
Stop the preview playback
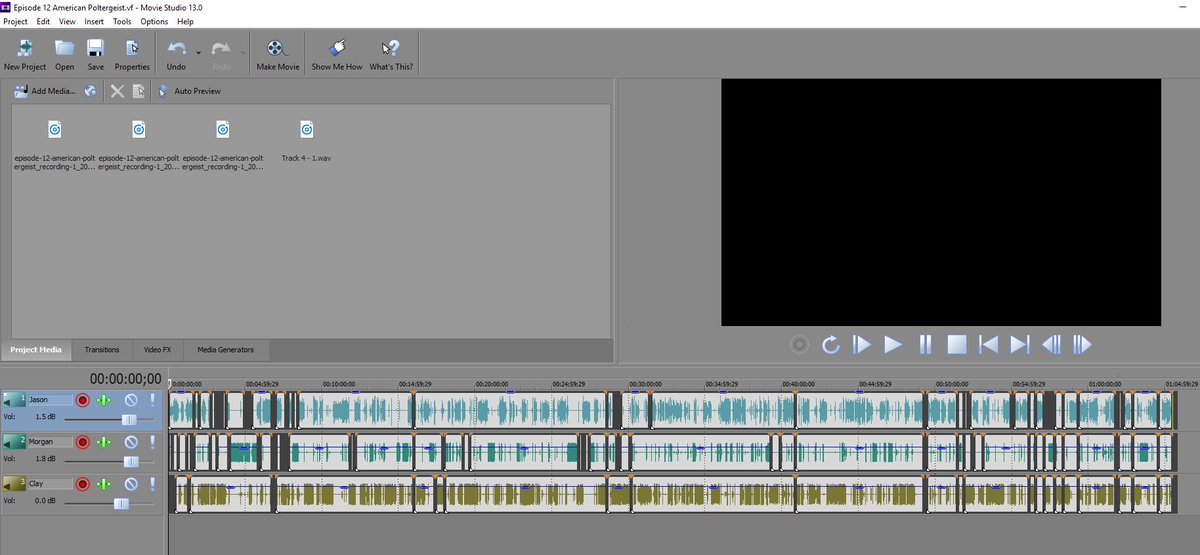(x=956, y=345)
